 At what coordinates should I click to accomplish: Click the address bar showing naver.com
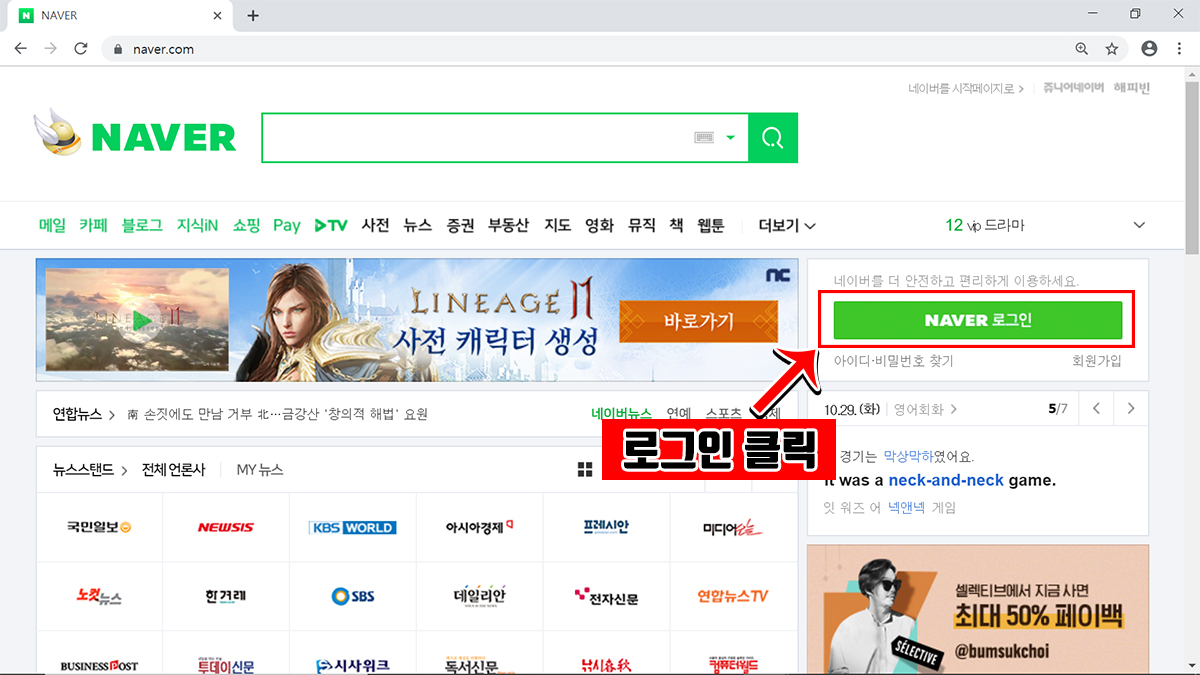point(590,48)
